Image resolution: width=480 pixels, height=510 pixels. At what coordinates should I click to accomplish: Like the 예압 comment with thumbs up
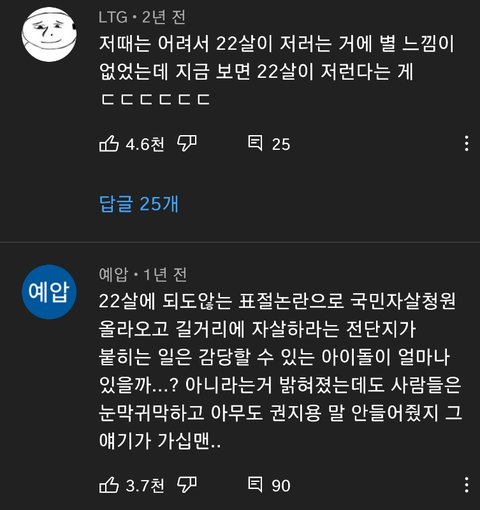tap(109, 484)
